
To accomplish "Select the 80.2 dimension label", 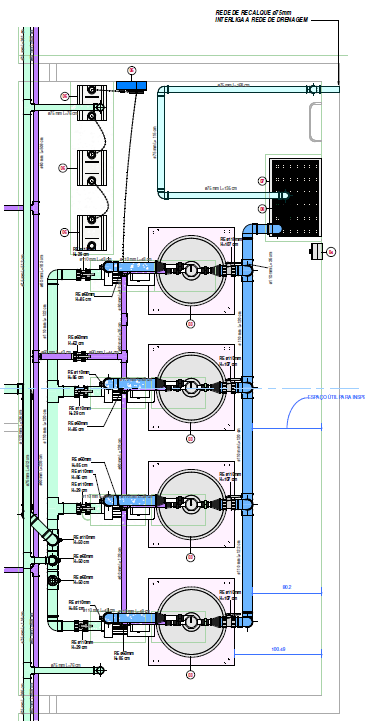I will click(x=287, y=587).
